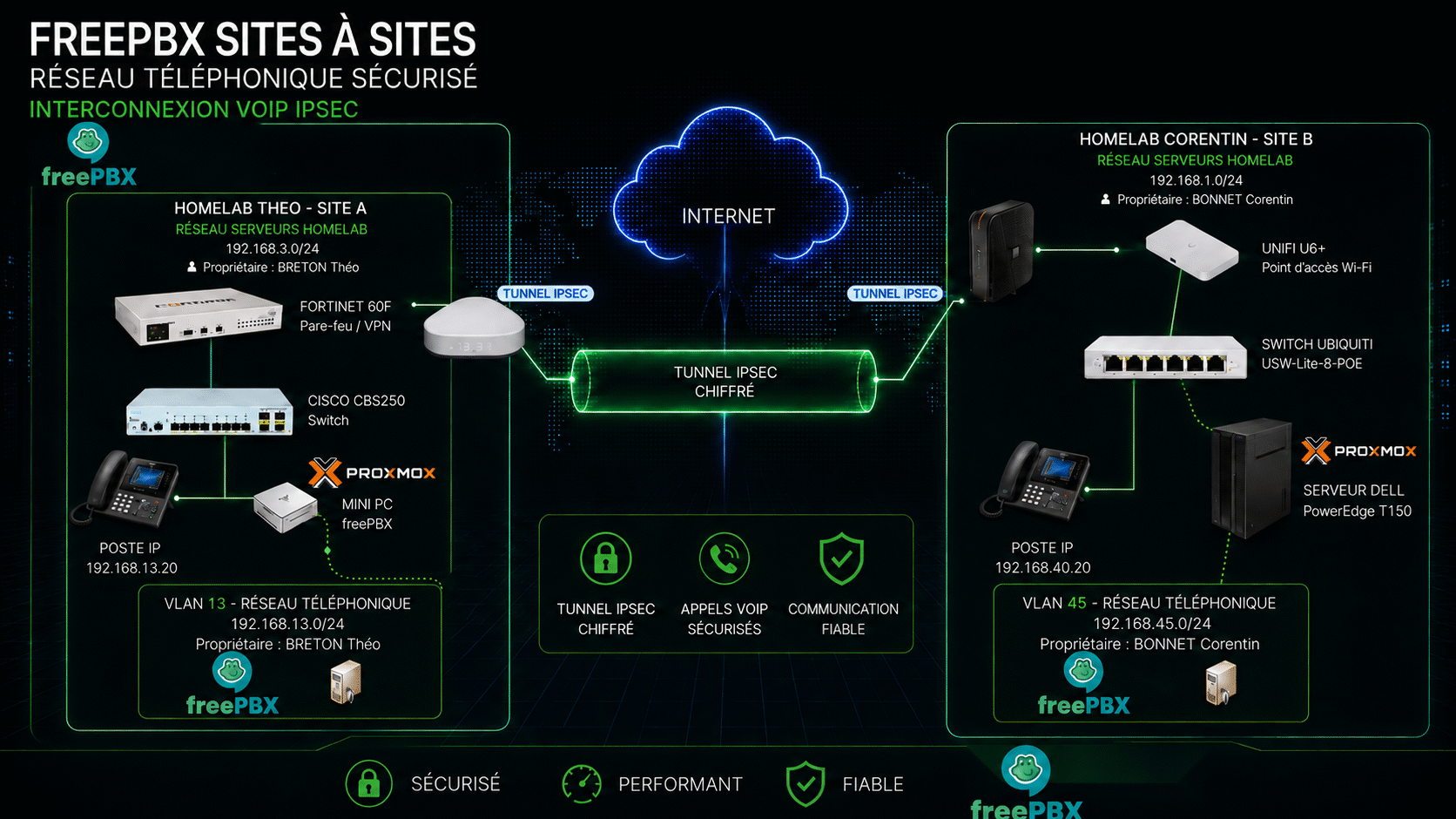Select the Performant gauge icon at bottom
The image size is (1456, 819).
(x=582, y=784)
